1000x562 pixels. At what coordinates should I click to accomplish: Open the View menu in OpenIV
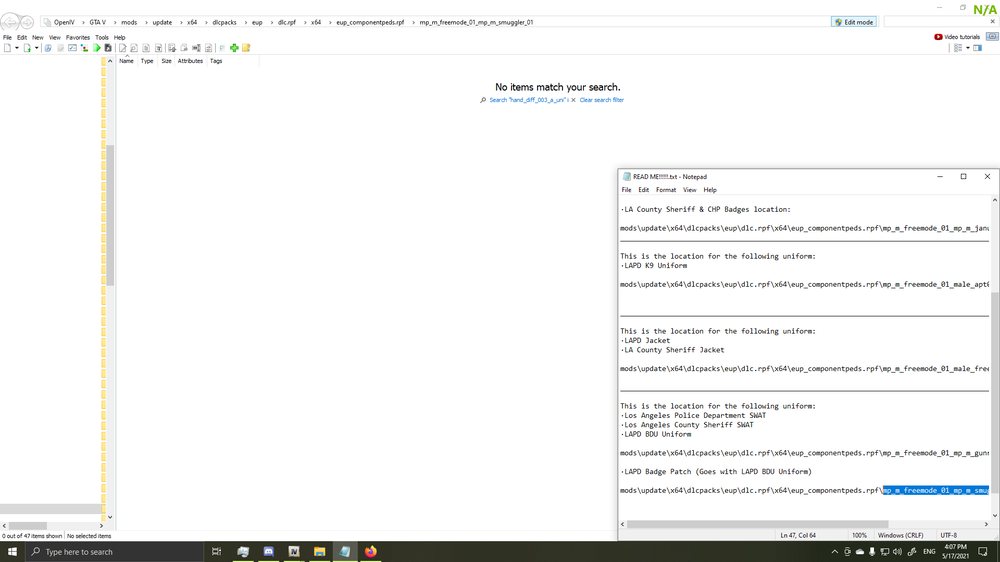pos(55,38)
